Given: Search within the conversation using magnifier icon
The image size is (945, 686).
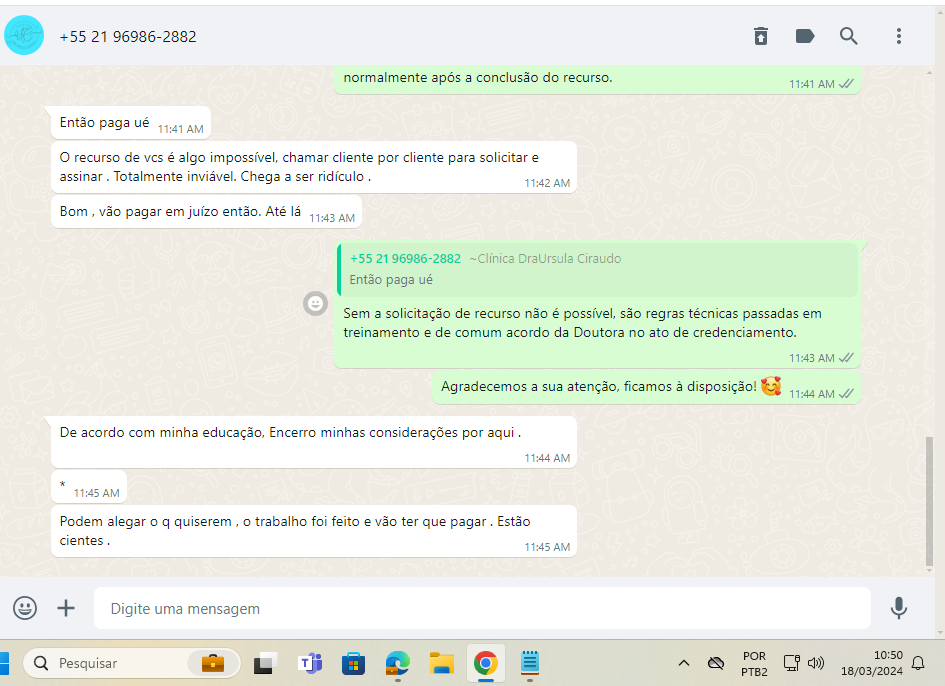Looking at the screenshot, I should (x=849, y=36).
